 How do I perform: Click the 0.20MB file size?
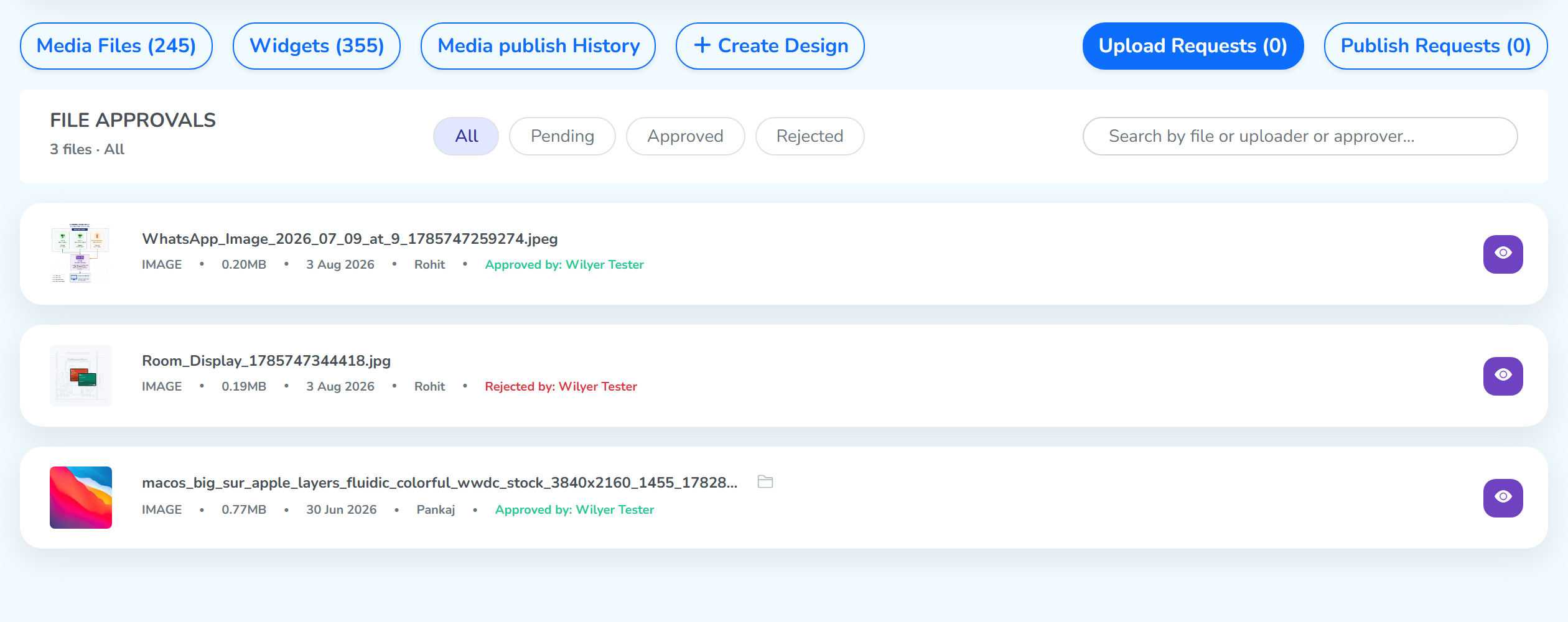244,264
